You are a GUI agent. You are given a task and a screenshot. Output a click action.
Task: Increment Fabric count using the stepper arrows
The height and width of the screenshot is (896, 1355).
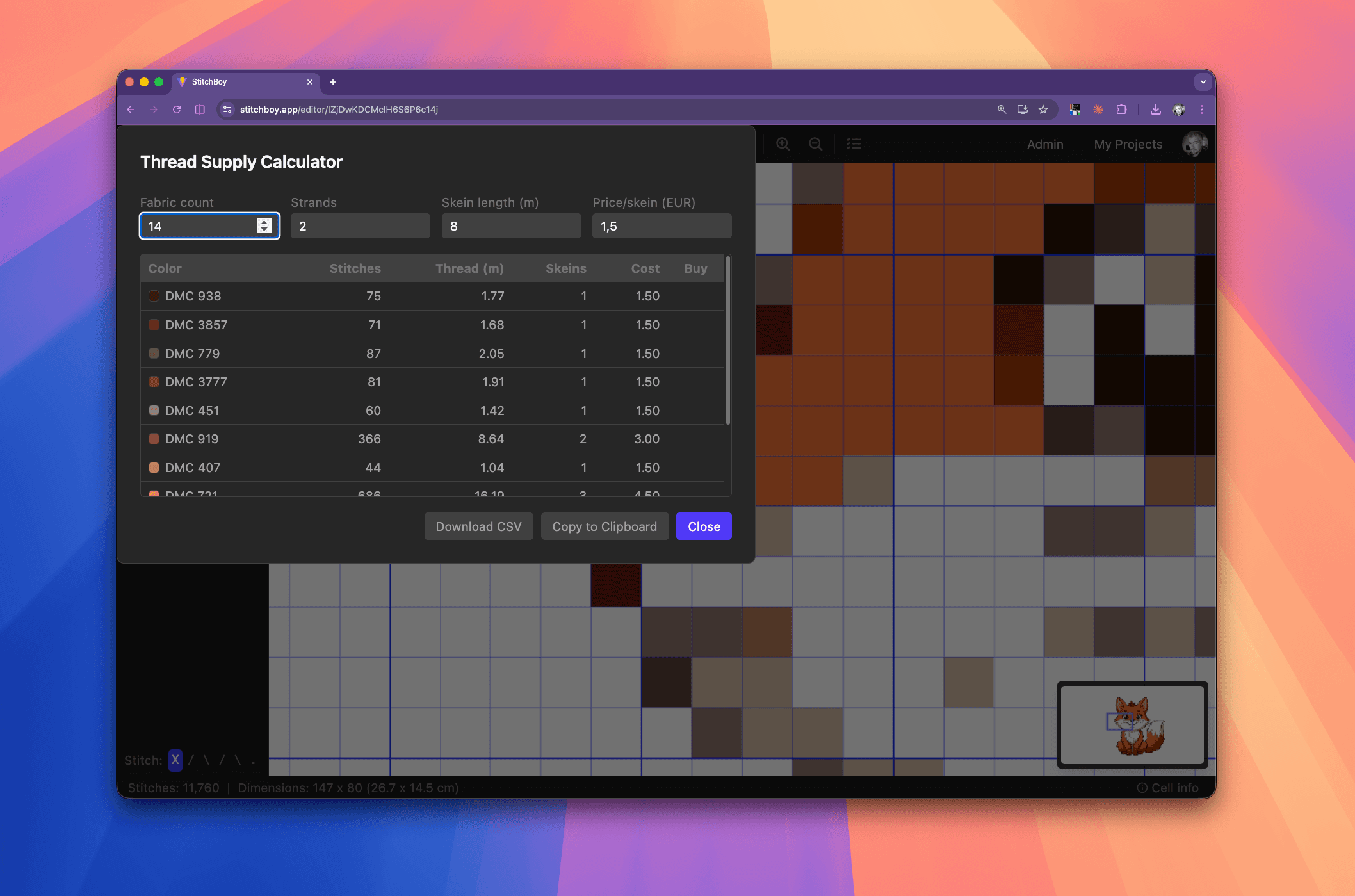pyautogui.click(x=263, y=222)
